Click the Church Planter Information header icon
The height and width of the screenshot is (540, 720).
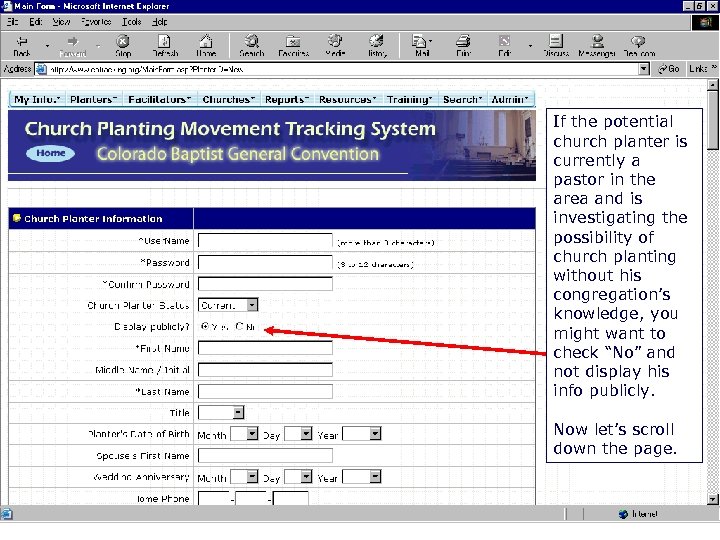tap(17, 218)
